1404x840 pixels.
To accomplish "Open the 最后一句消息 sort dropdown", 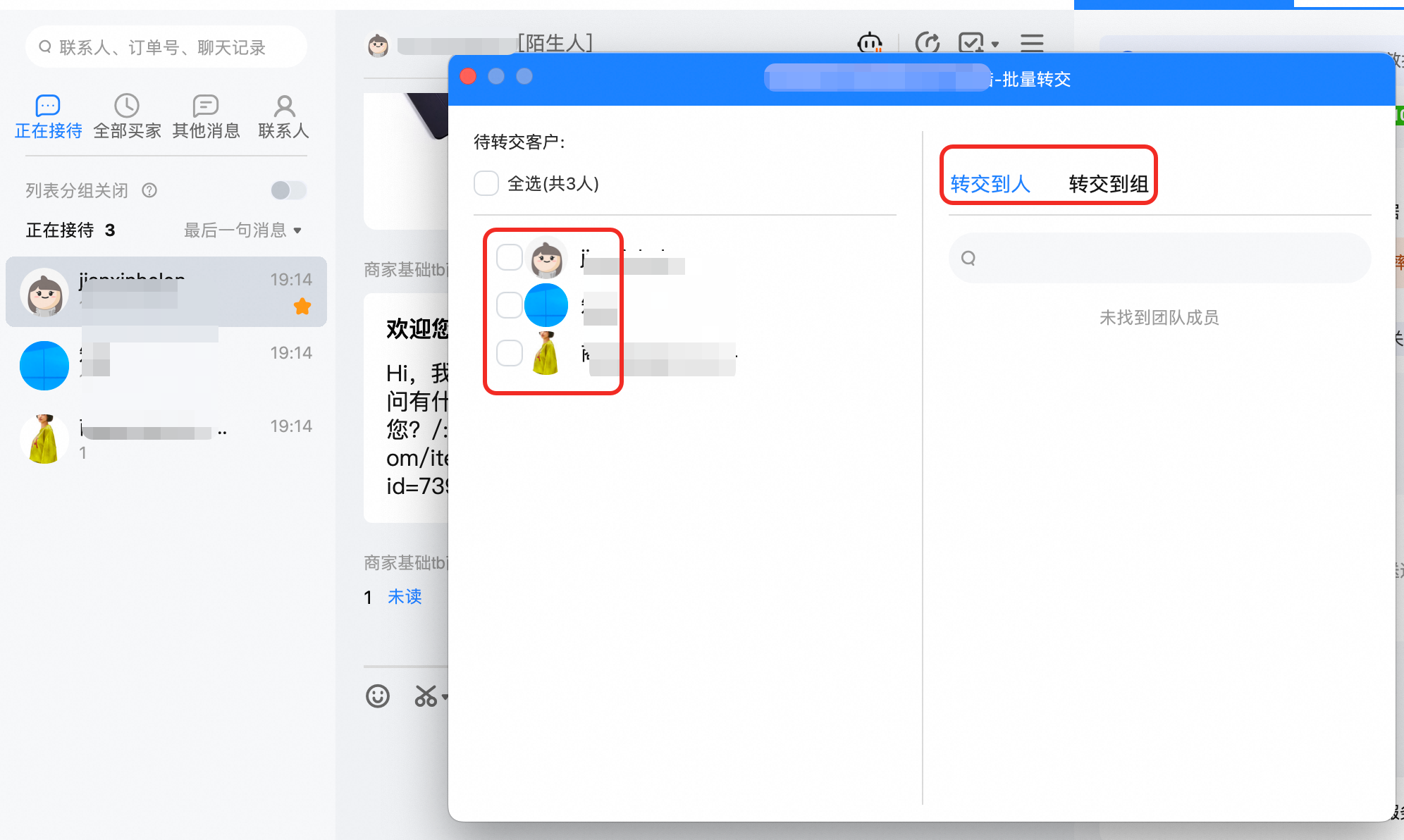I will click(x=242, y=230).
